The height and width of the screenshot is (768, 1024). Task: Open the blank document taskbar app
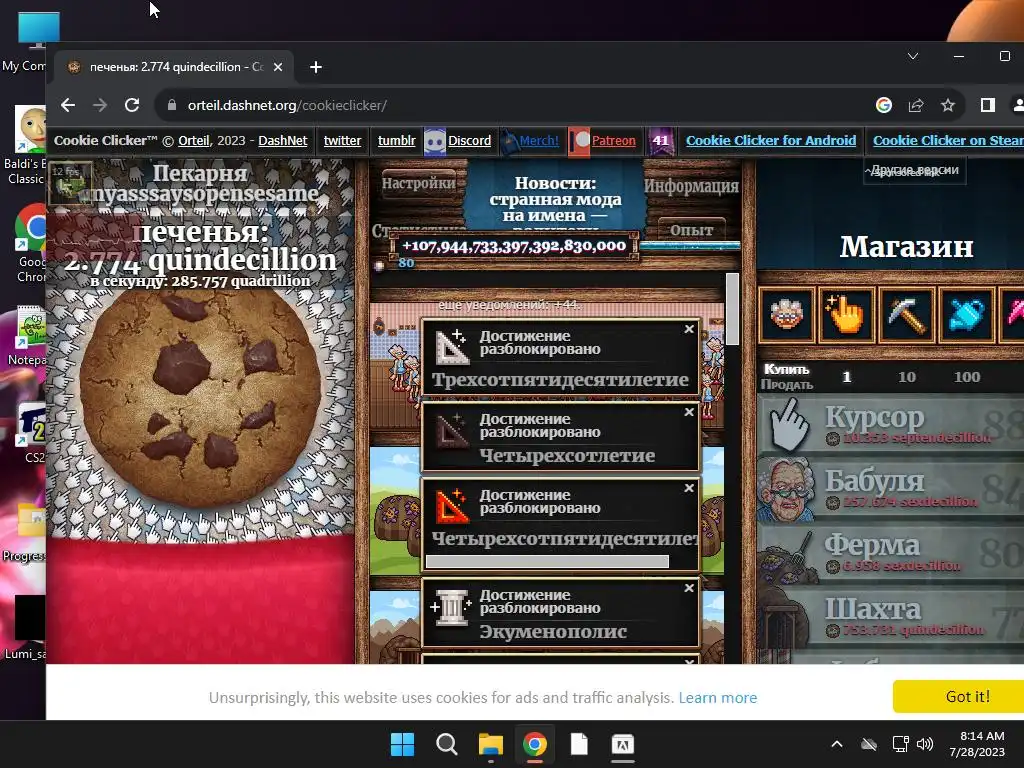(x=579, y=744)
